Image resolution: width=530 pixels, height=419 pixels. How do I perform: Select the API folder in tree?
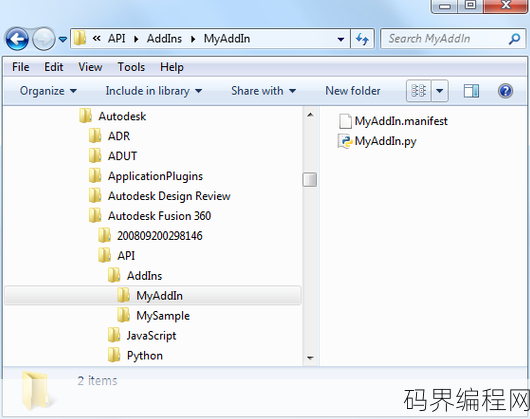click(x=126, y=256)
